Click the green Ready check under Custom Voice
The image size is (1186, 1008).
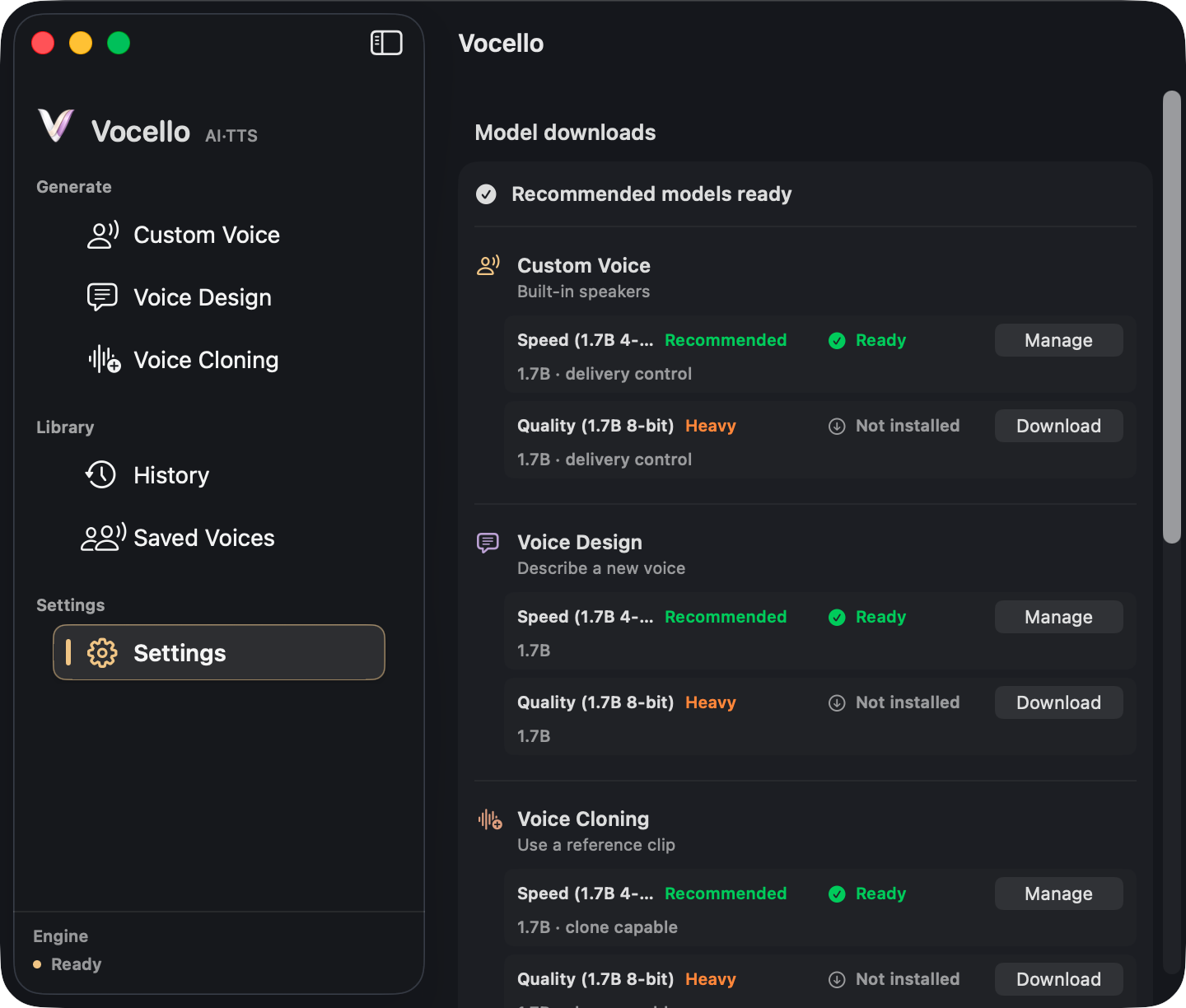(837, 341)
